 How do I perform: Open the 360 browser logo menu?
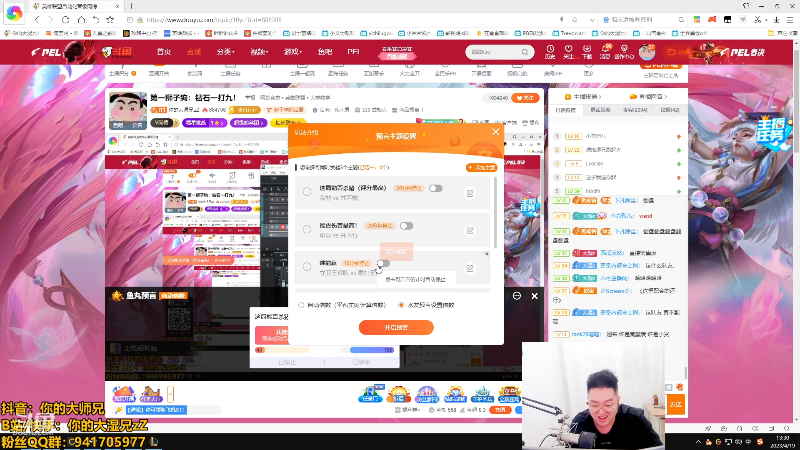coord(14,13)
